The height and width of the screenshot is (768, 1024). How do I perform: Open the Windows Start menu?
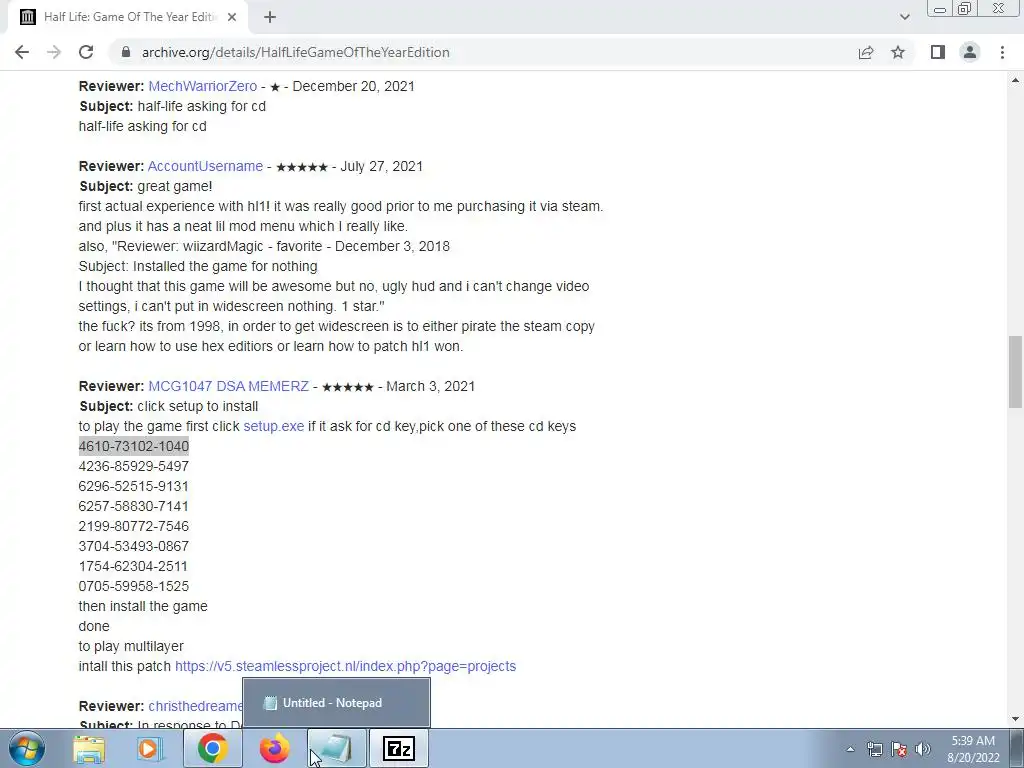pos(27,748)
